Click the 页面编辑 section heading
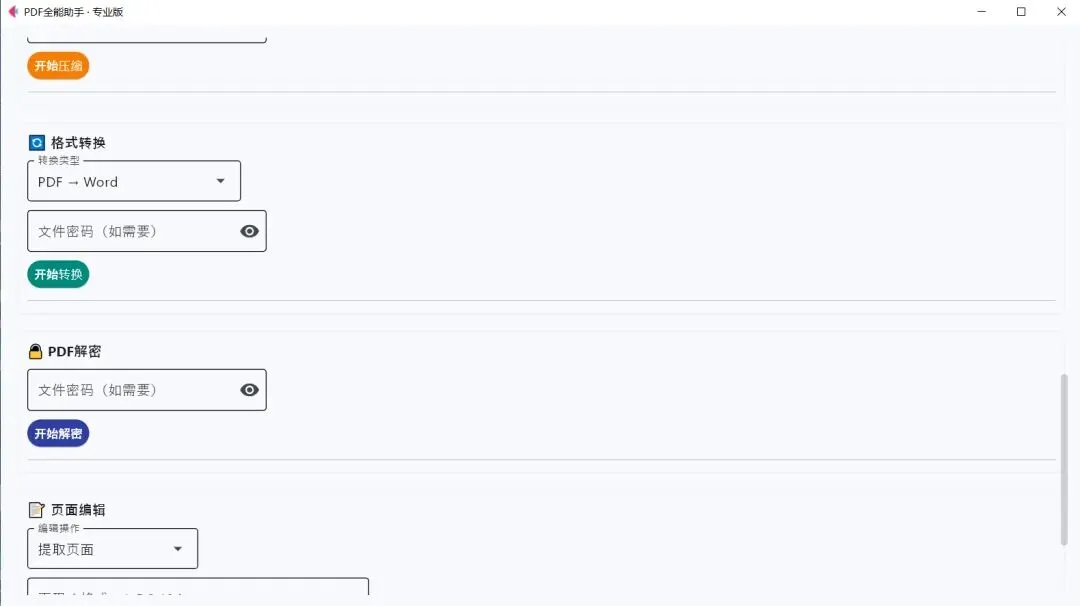 click(78, 510)
